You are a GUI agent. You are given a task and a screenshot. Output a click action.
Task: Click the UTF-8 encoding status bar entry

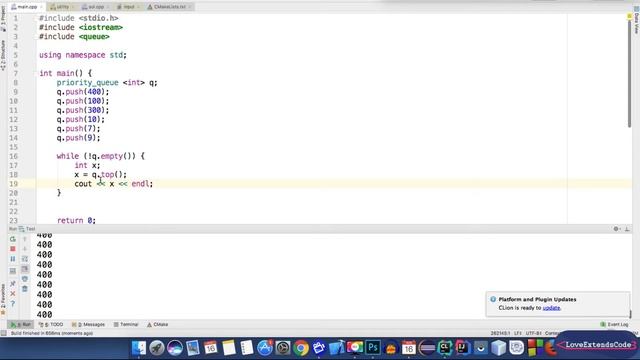point(533,333)
